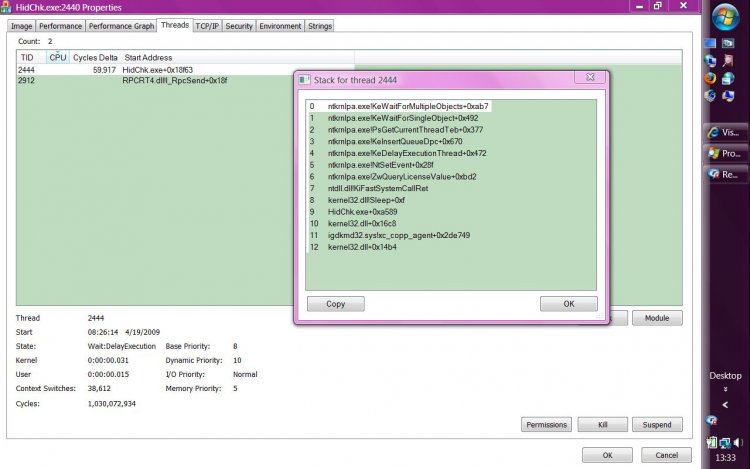Click the Permissions button
Image resolution: width=750 pixels, height=469 pixels.
[x=546, y=425]
